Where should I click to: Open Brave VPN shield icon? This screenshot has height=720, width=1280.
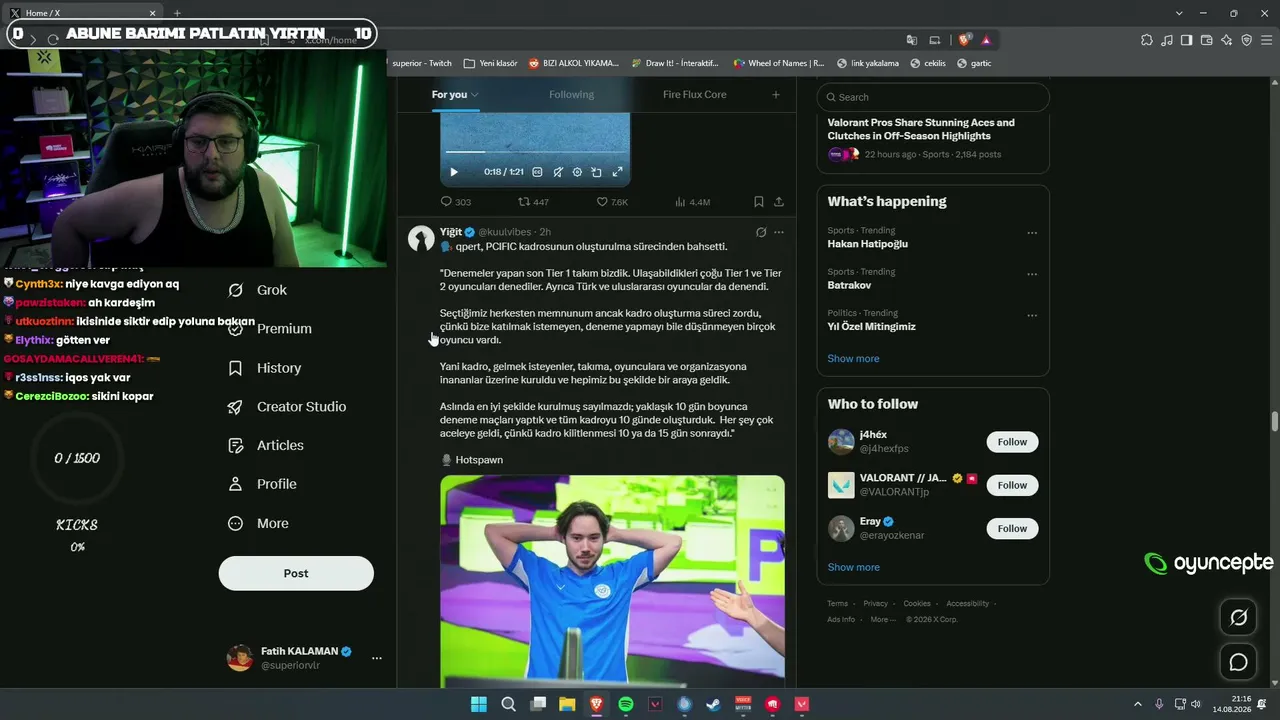pos(1246,40)
